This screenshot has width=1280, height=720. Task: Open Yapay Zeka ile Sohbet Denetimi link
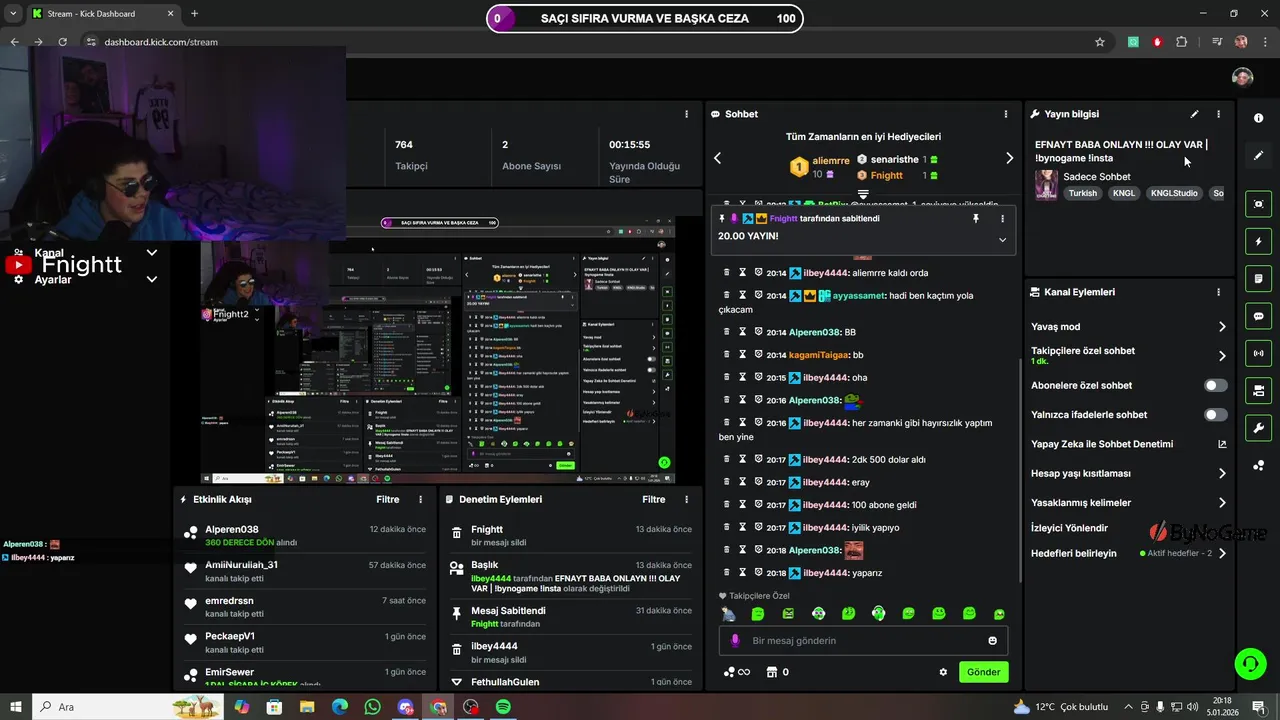click(1128, 444)
